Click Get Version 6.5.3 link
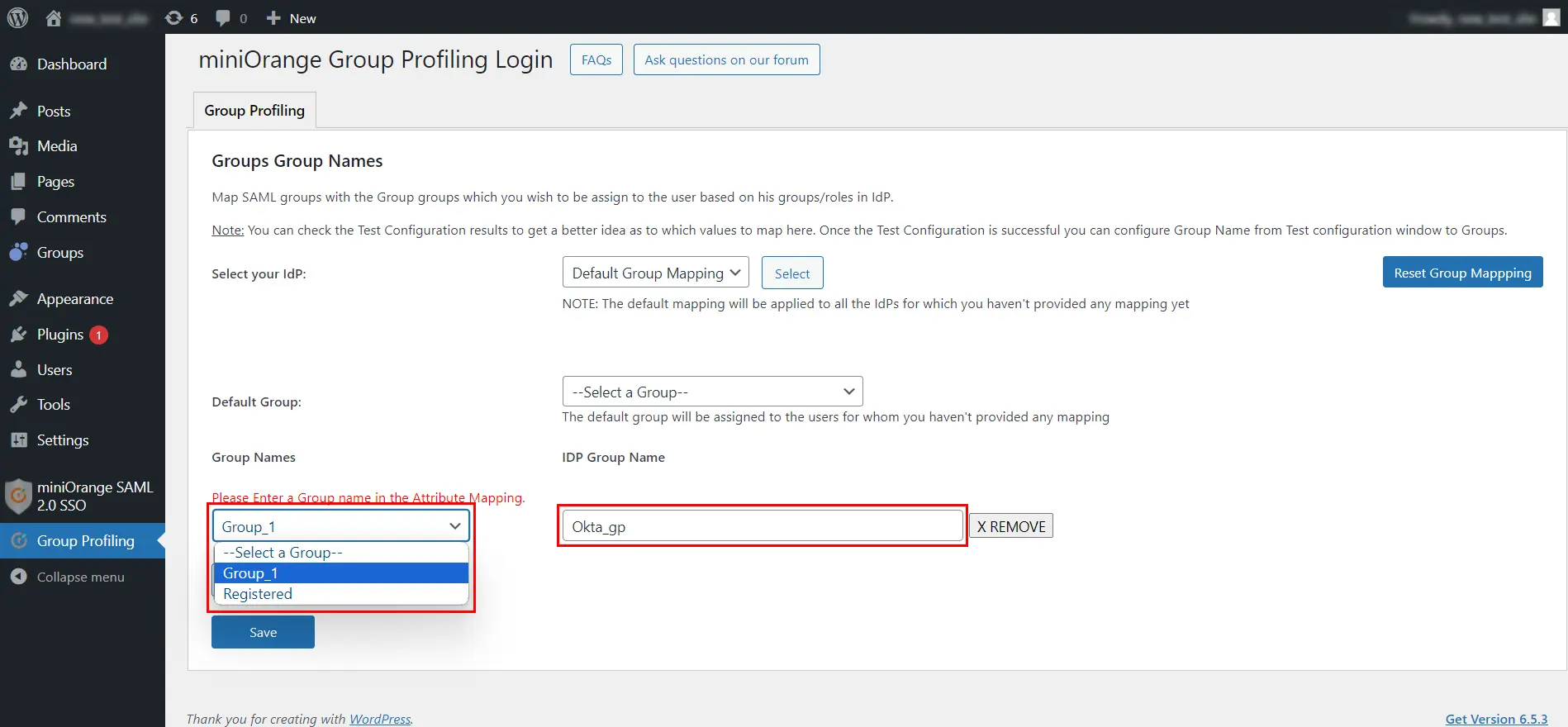 [1496, 719]
